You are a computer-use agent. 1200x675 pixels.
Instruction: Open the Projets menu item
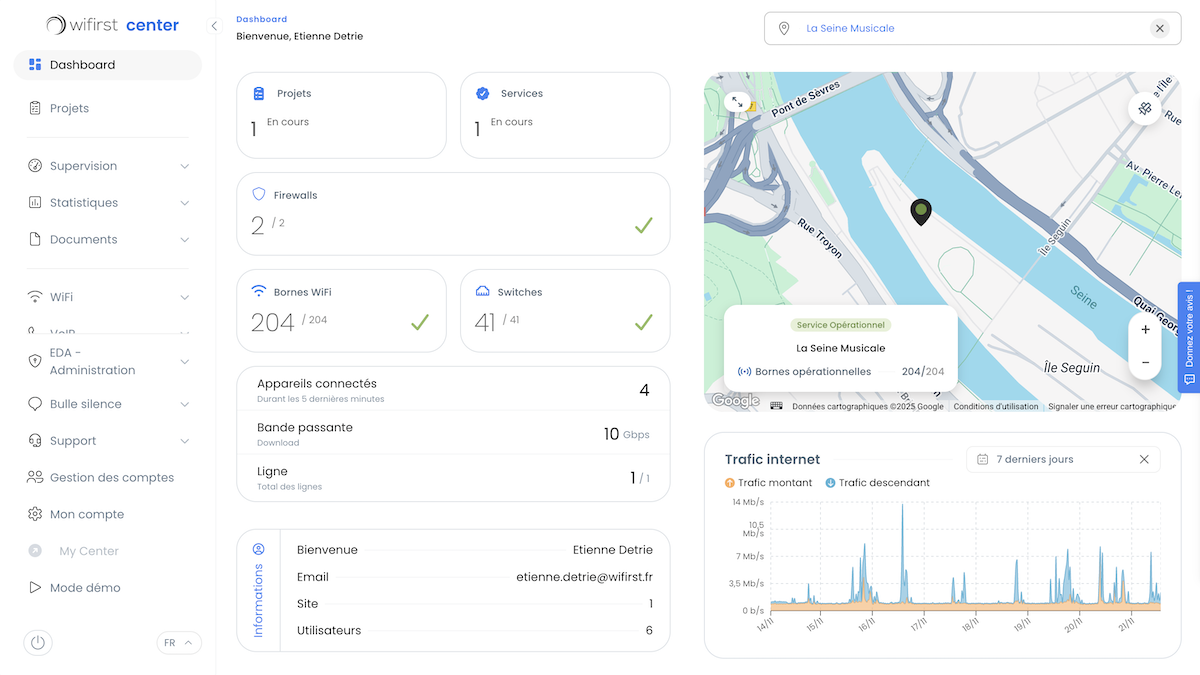tap(69, 108)
